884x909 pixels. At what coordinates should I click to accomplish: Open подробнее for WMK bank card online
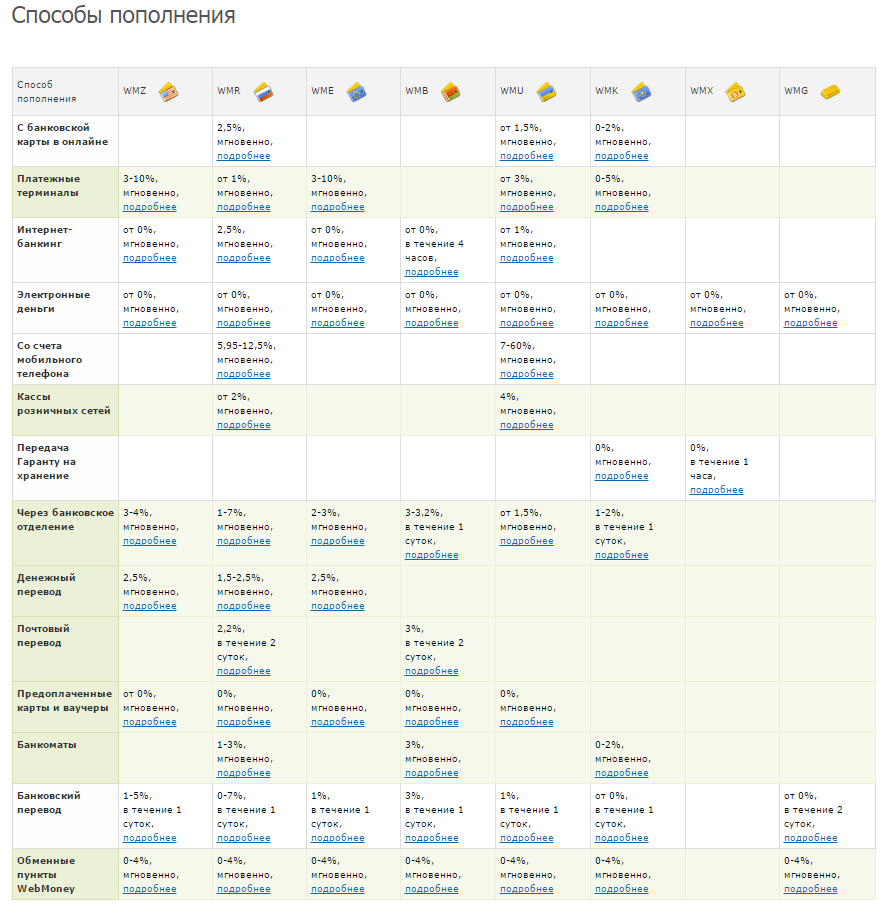(x=621, y=156)
